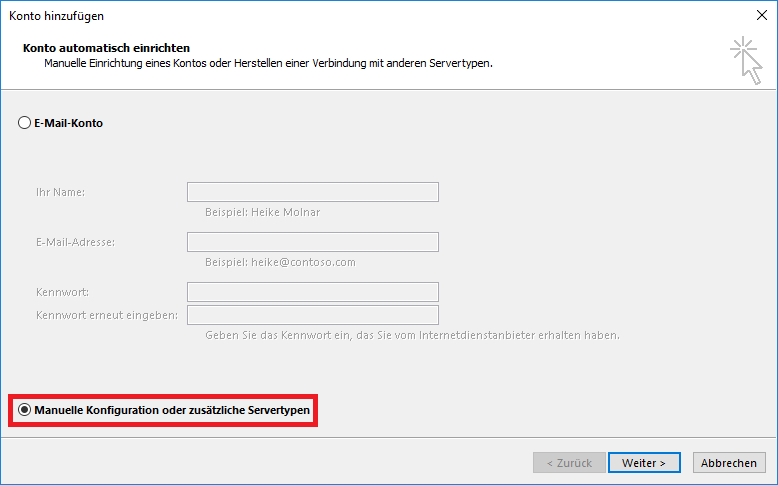778x485 pixels.
Task: Click the Kennwort: label
Action: pyautogui.click(x=62, y=292)
